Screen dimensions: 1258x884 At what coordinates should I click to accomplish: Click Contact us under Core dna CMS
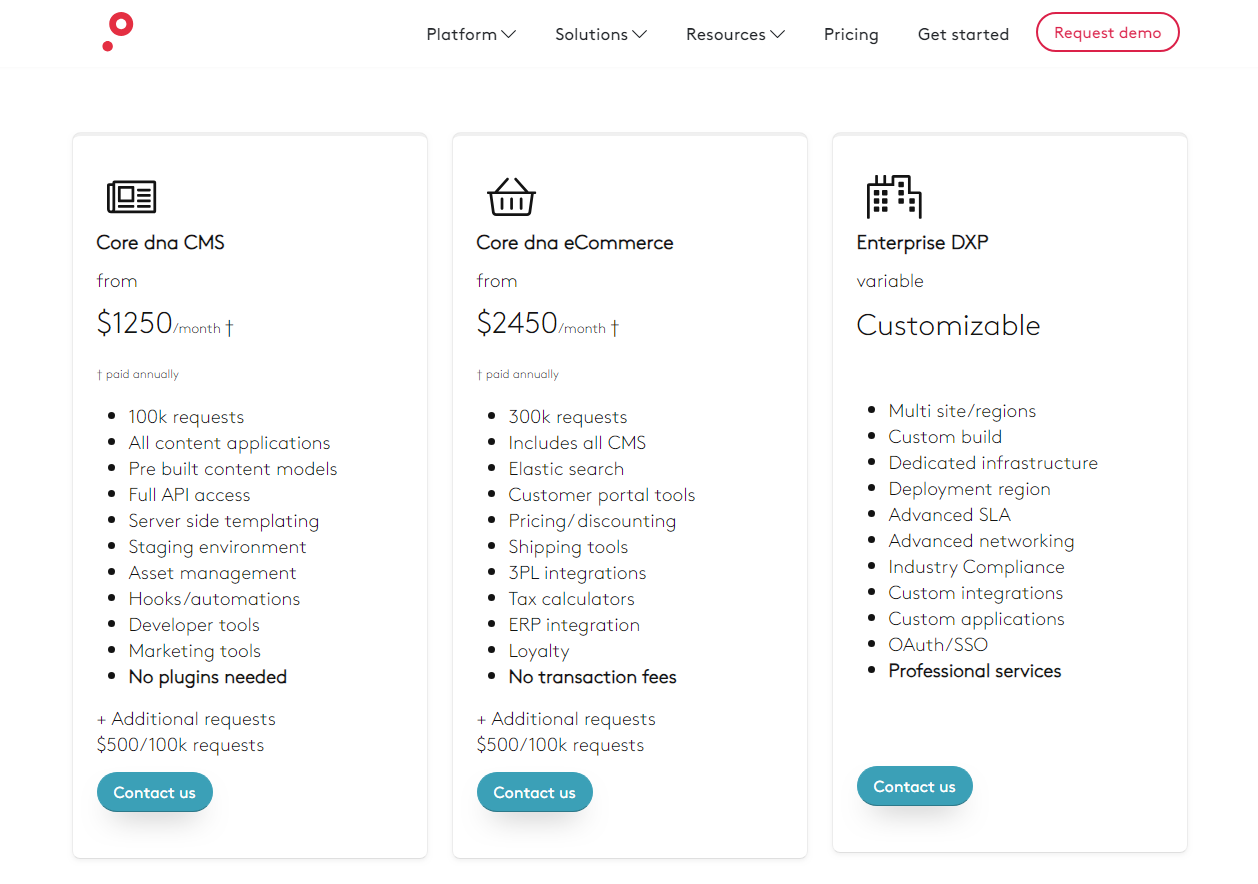click(154, 791)
